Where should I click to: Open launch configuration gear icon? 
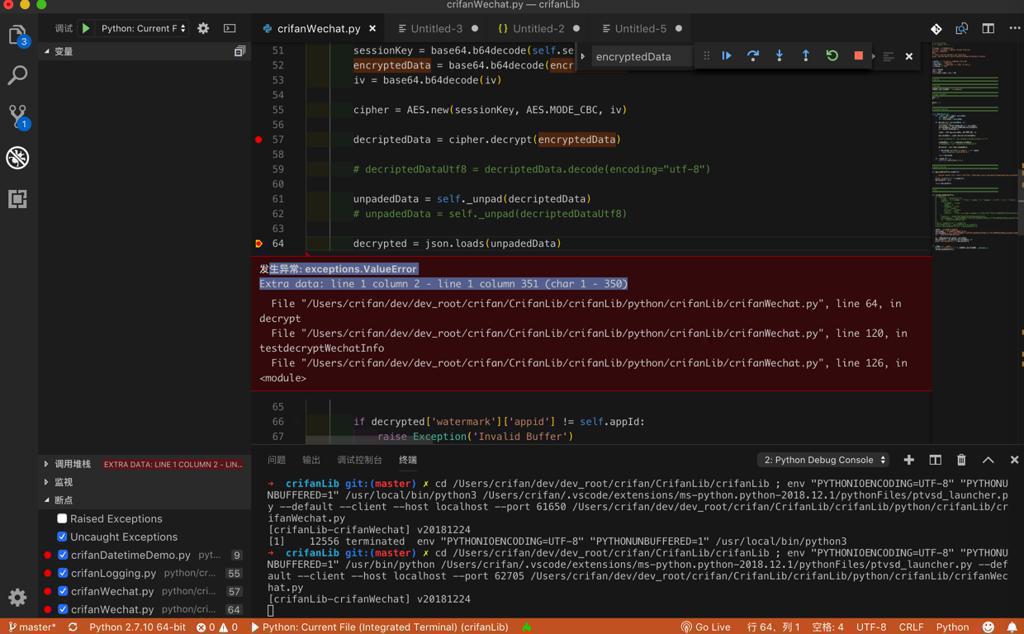point(203,28)
